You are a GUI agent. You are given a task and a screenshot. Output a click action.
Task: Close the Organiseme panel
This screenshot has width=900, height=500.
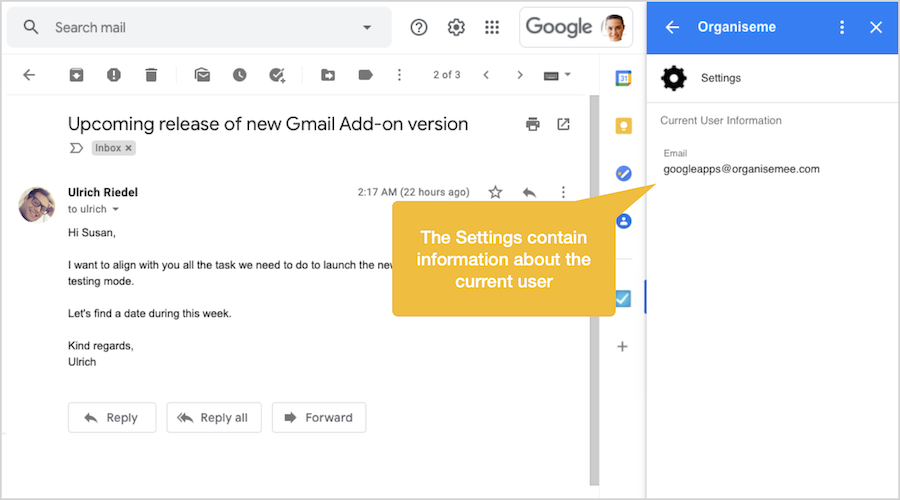click(x=876, y=27)
